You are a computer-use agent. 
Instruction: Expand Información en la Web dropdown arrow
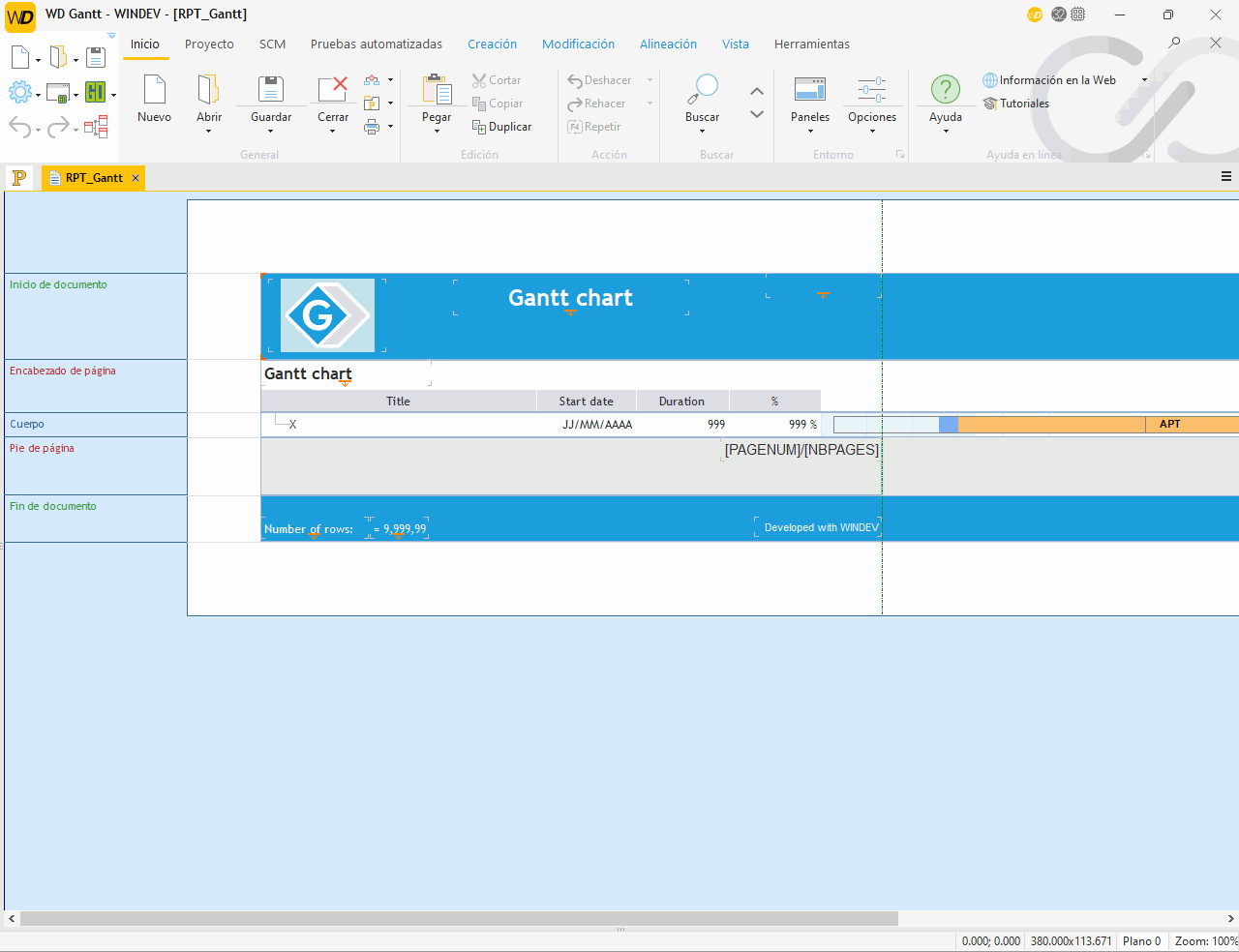[x=1144, y=80]
